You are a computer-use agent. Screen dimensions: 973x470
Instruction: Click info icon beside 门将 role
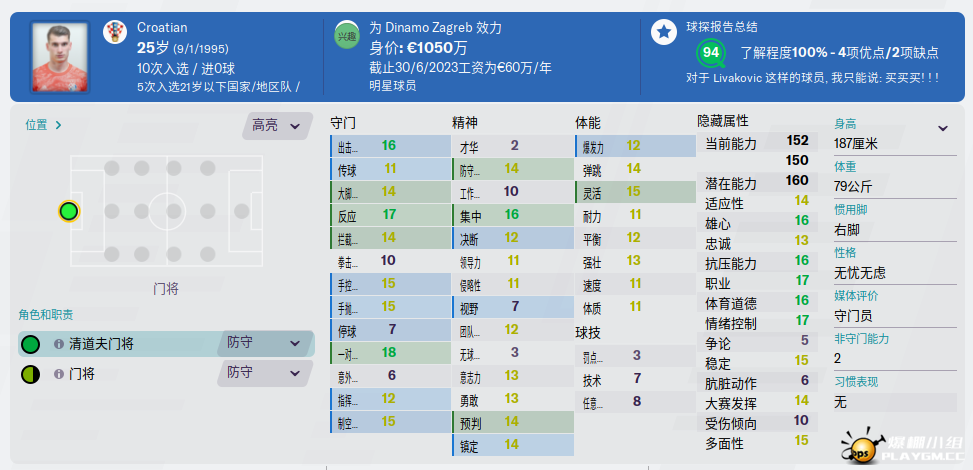[59, 374]
